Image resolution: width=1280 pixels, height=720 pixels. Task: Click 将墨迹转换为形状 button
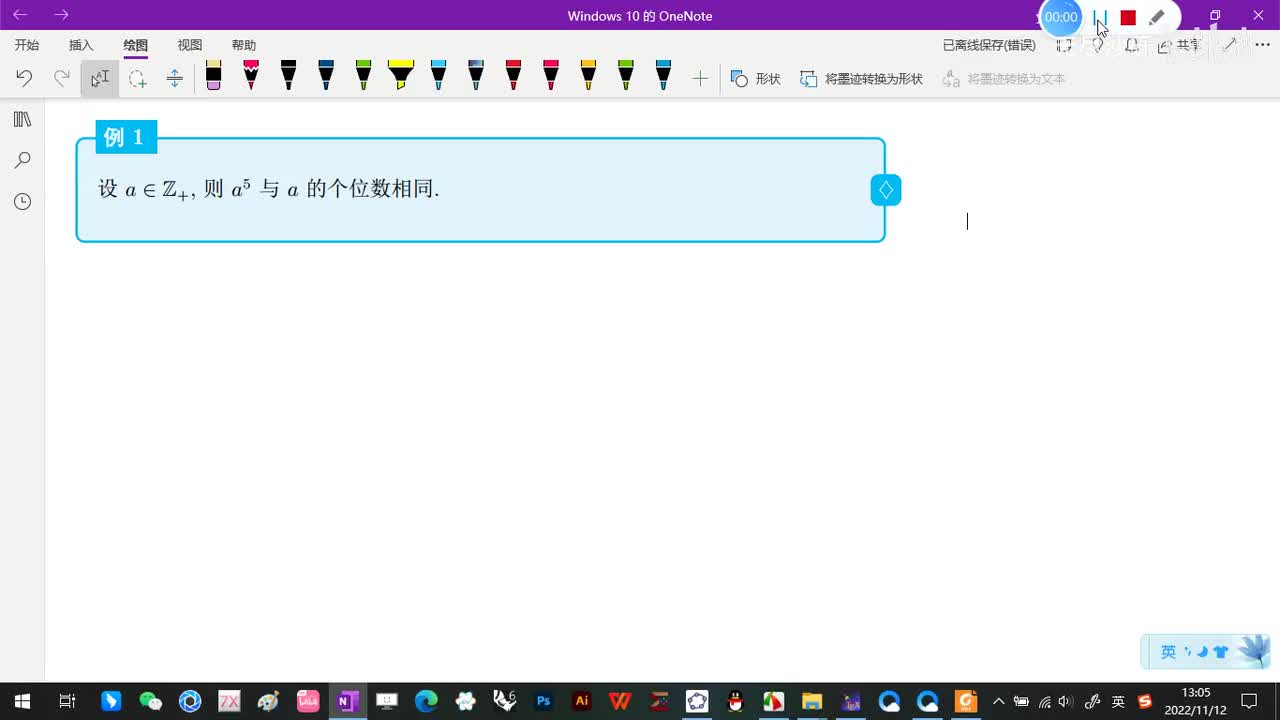(861, 78)
